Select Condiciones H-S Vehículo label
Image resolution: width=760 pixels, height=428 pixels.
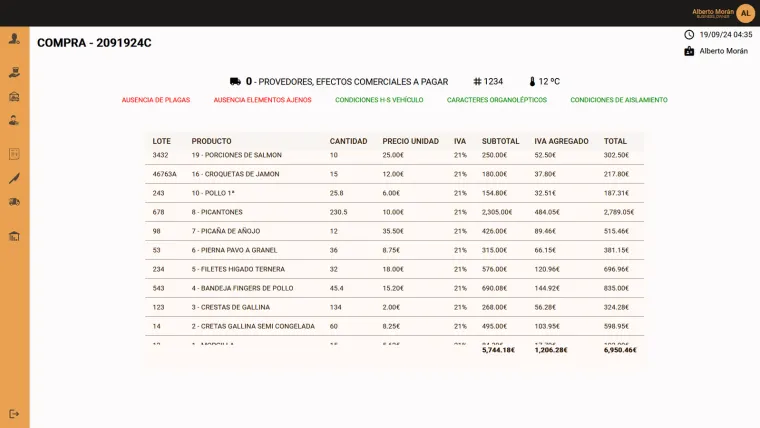click(379, 100)
